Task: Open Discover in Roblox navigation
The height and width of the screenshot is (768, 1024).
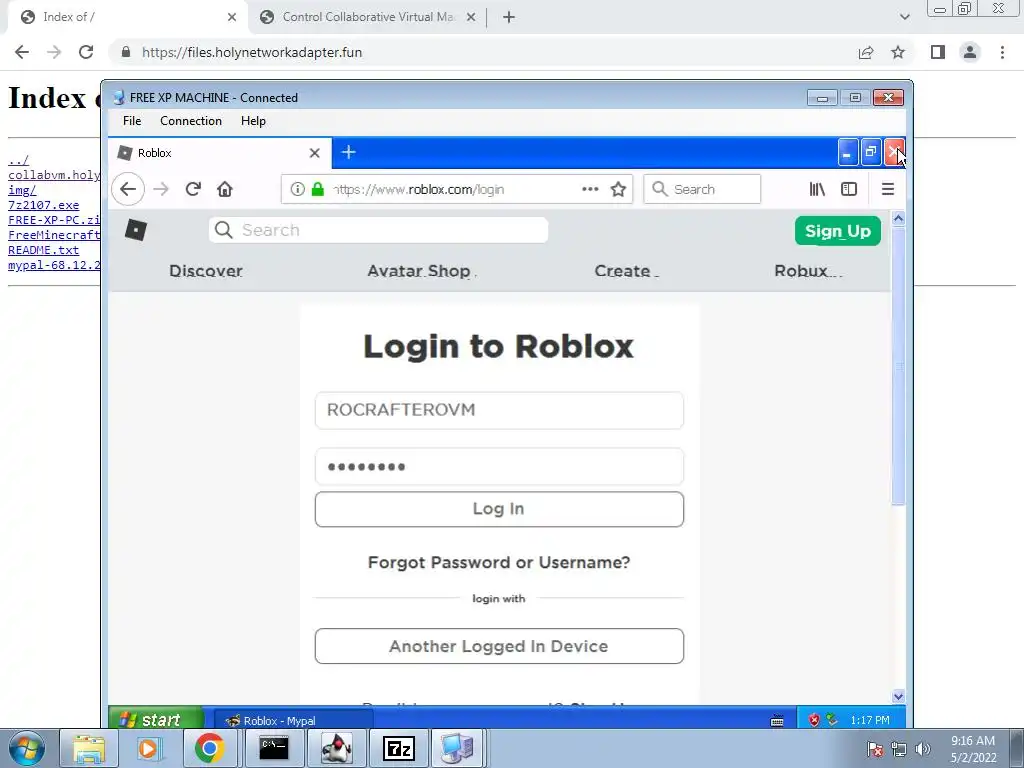Action: [206, 271]
